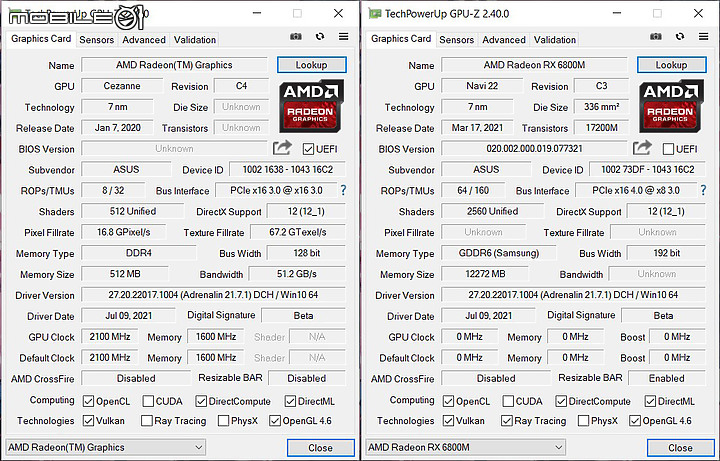
Task: Click Close button in left window
Action: pos(321,448)
